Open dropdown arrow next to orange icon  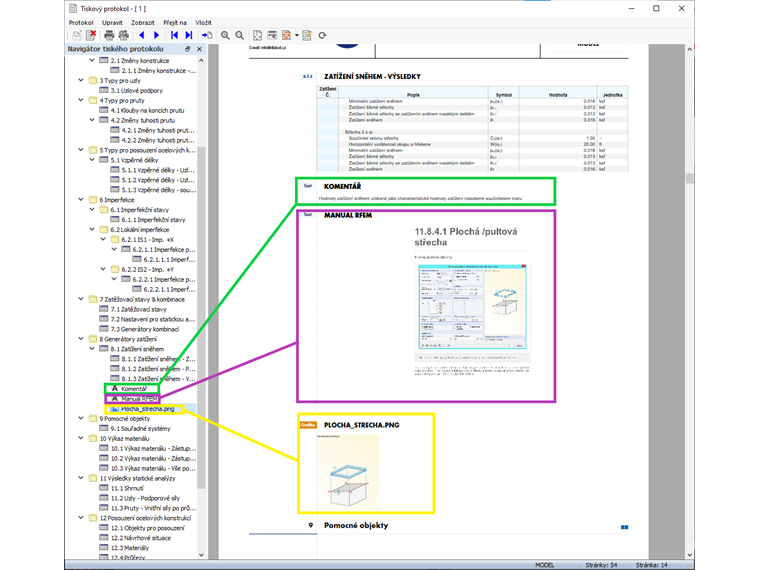296,35
